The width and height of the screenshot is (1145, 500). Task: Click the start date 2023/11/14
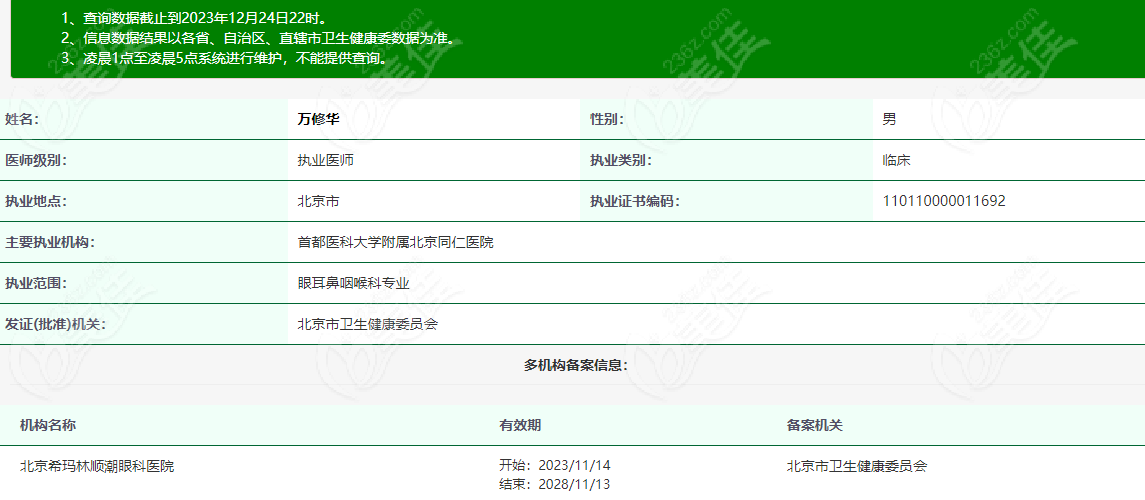point(573,466)
